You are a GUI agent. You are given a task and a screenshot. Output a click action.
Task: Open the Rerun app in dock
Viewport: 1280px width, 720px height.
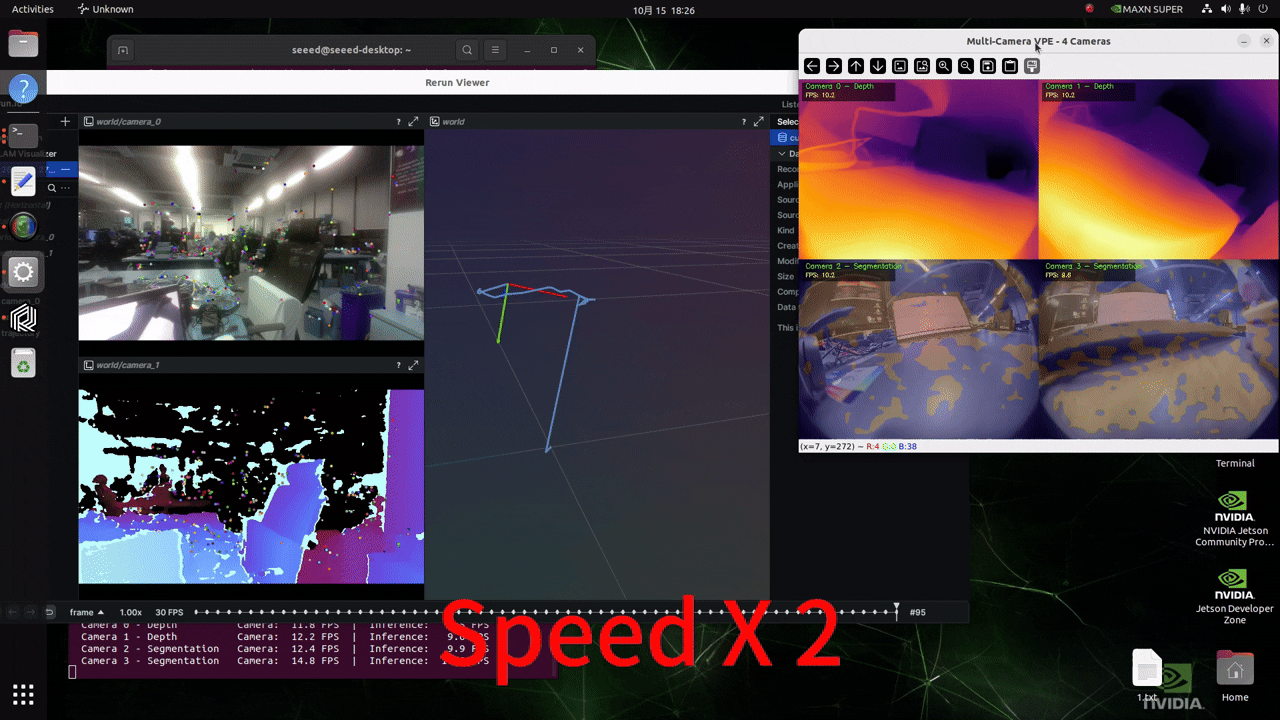coord(23,319)
